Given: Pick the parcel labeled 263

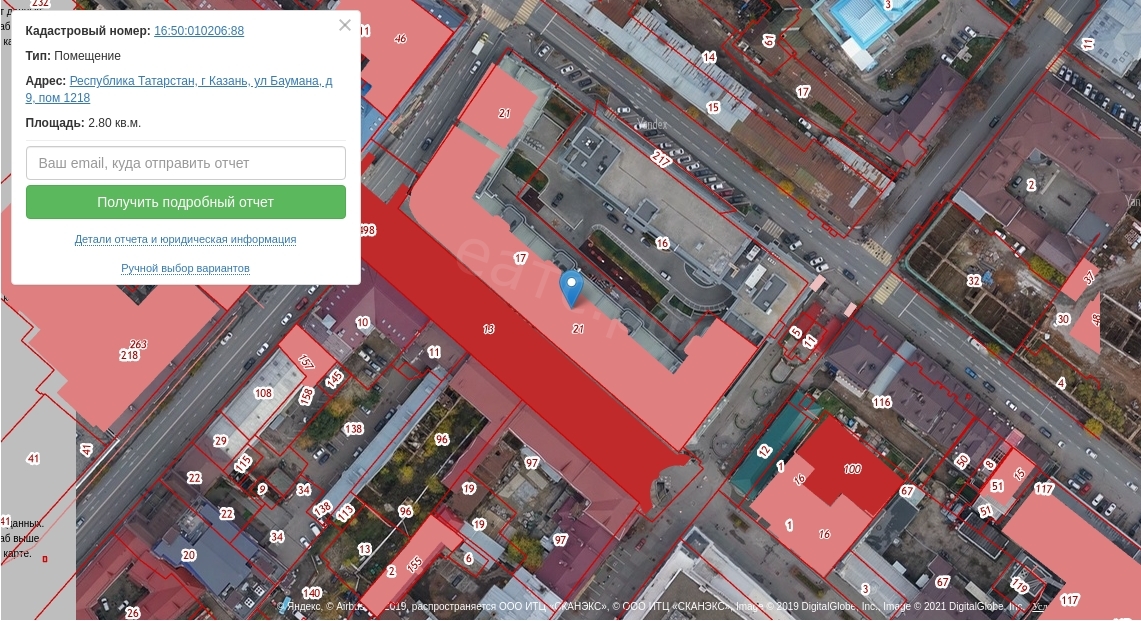Looking at the screenshot, I should coord(138,345).
